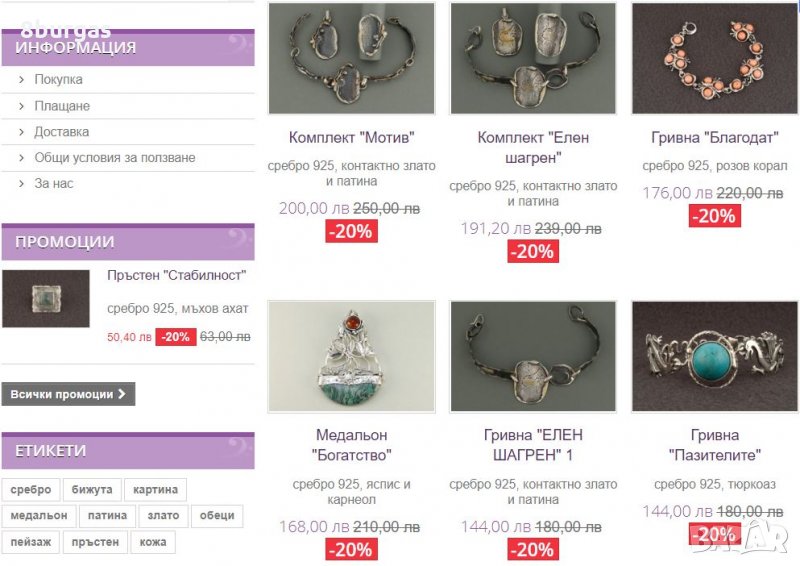Click the Гривна "ЕЛЕН ШАГРЕН" 1 title
Screen dimensions: 800x566
533,445
